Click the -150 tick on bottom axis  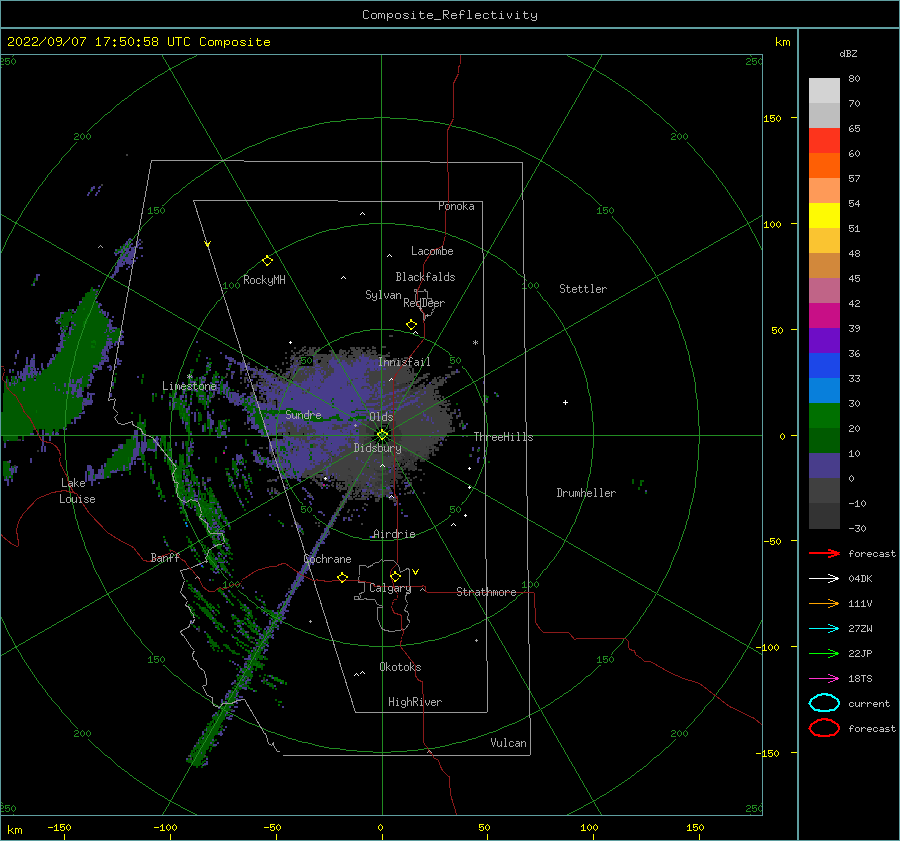pos(59,827)
